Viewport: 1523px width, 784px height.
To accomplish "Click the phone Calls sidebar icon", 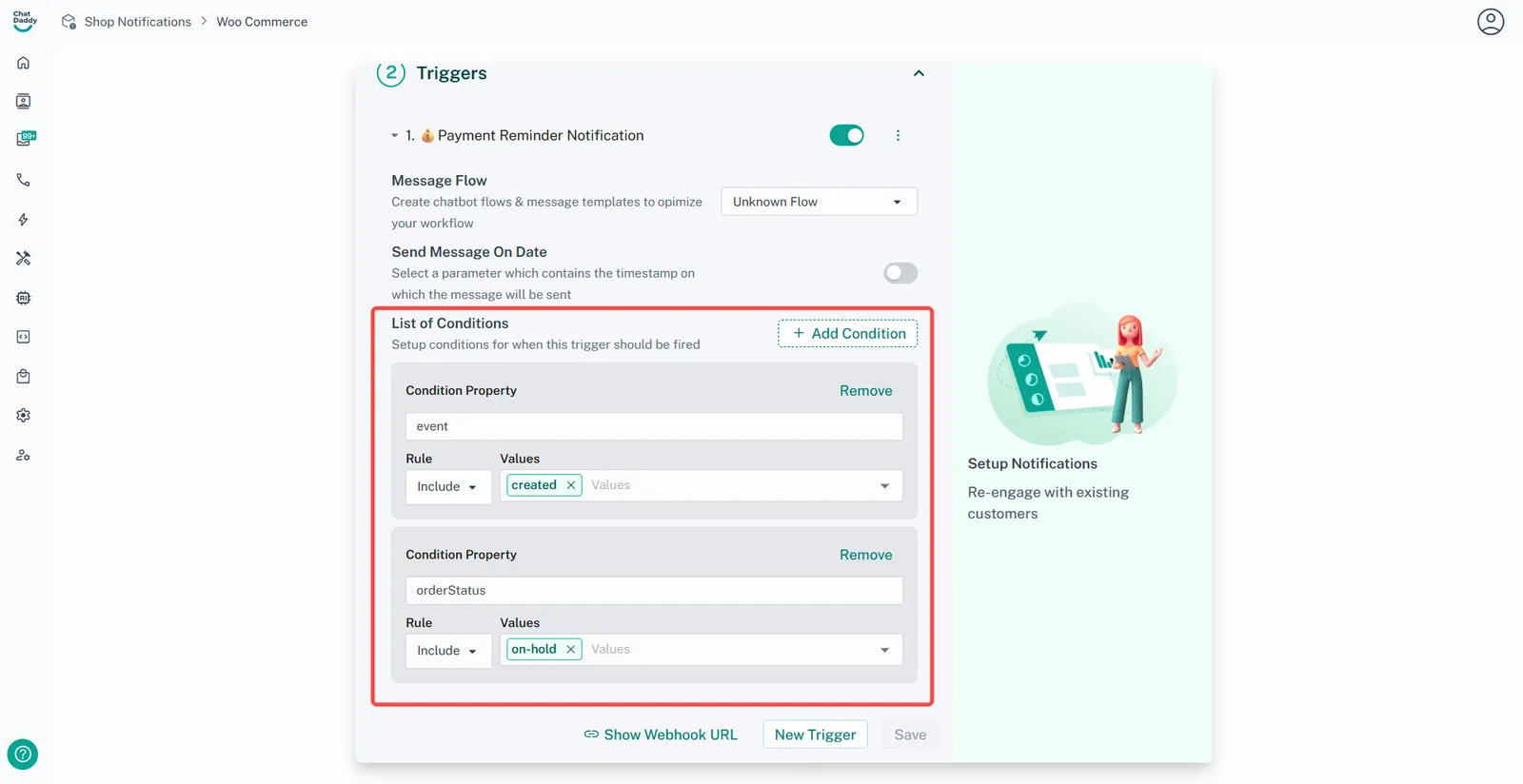I will [x=23, y=180].
